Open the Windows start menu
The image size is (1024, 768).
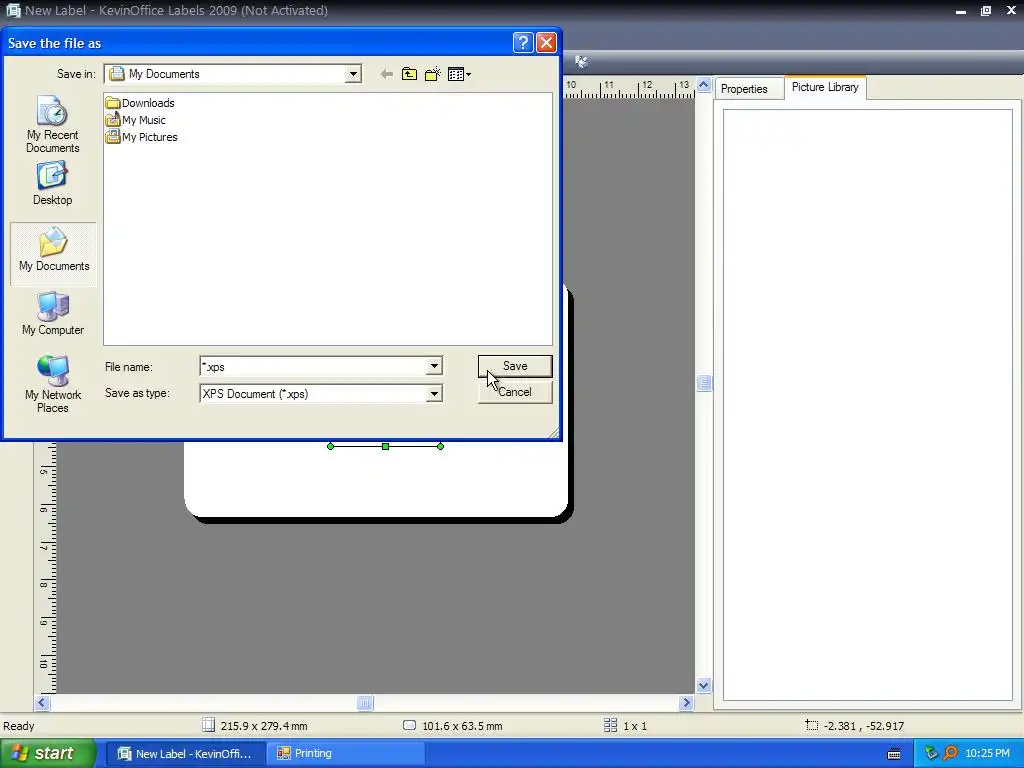click(48, 753)
